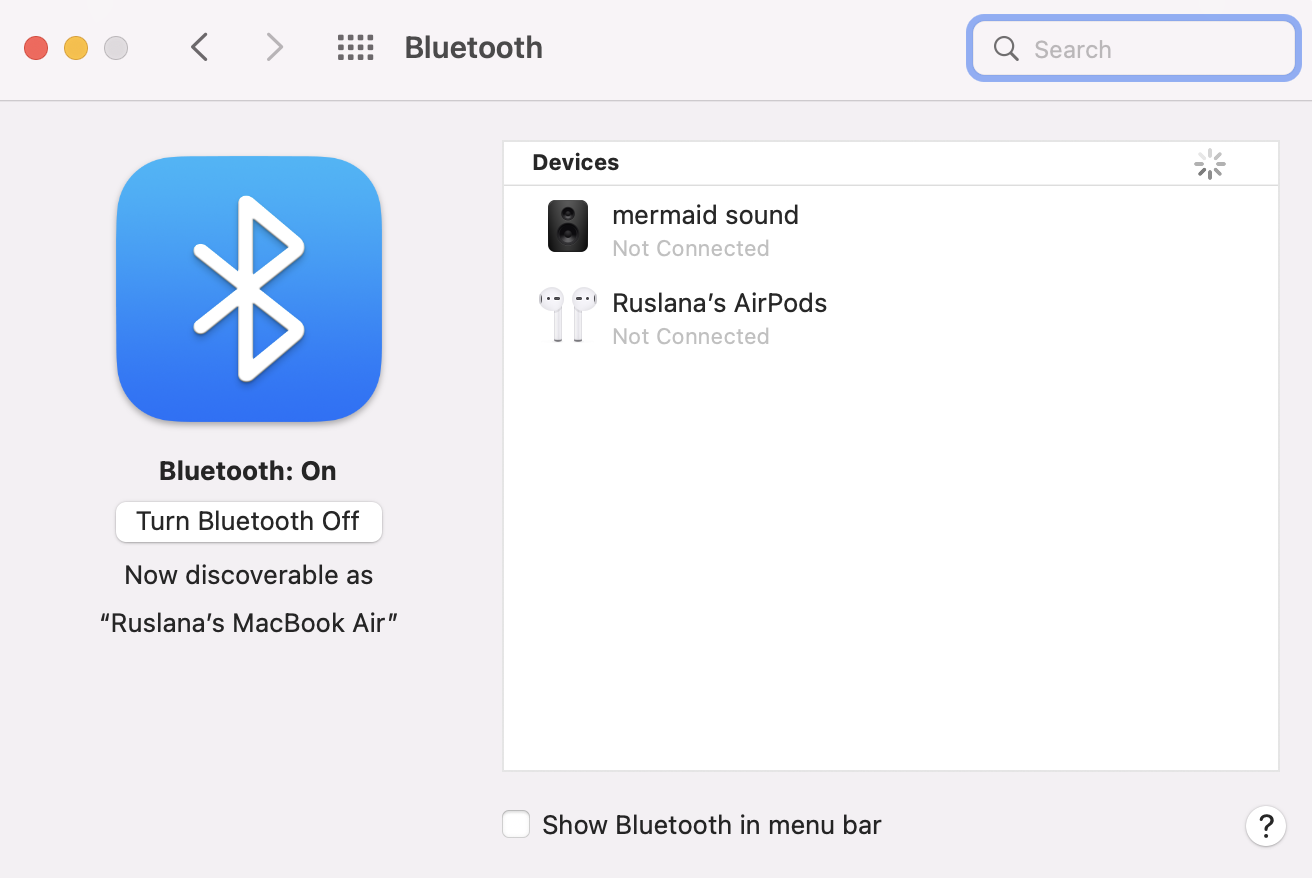Go forward with the right chevron arrow

coord(274,47)
